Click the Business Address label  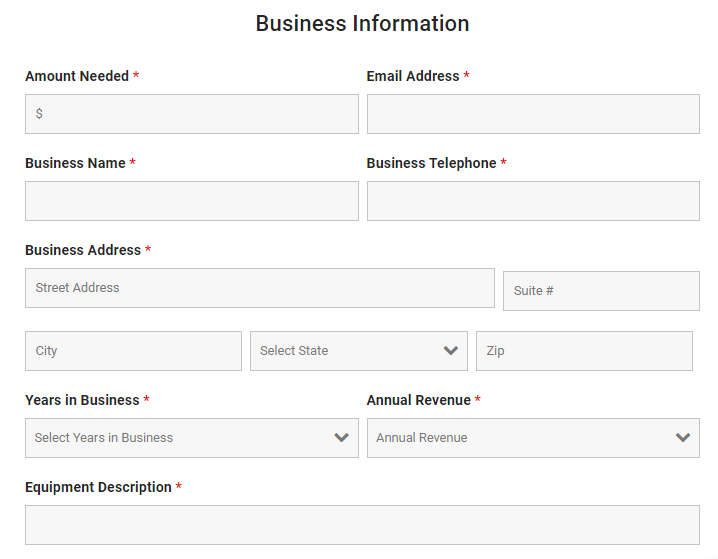point(83,250)
